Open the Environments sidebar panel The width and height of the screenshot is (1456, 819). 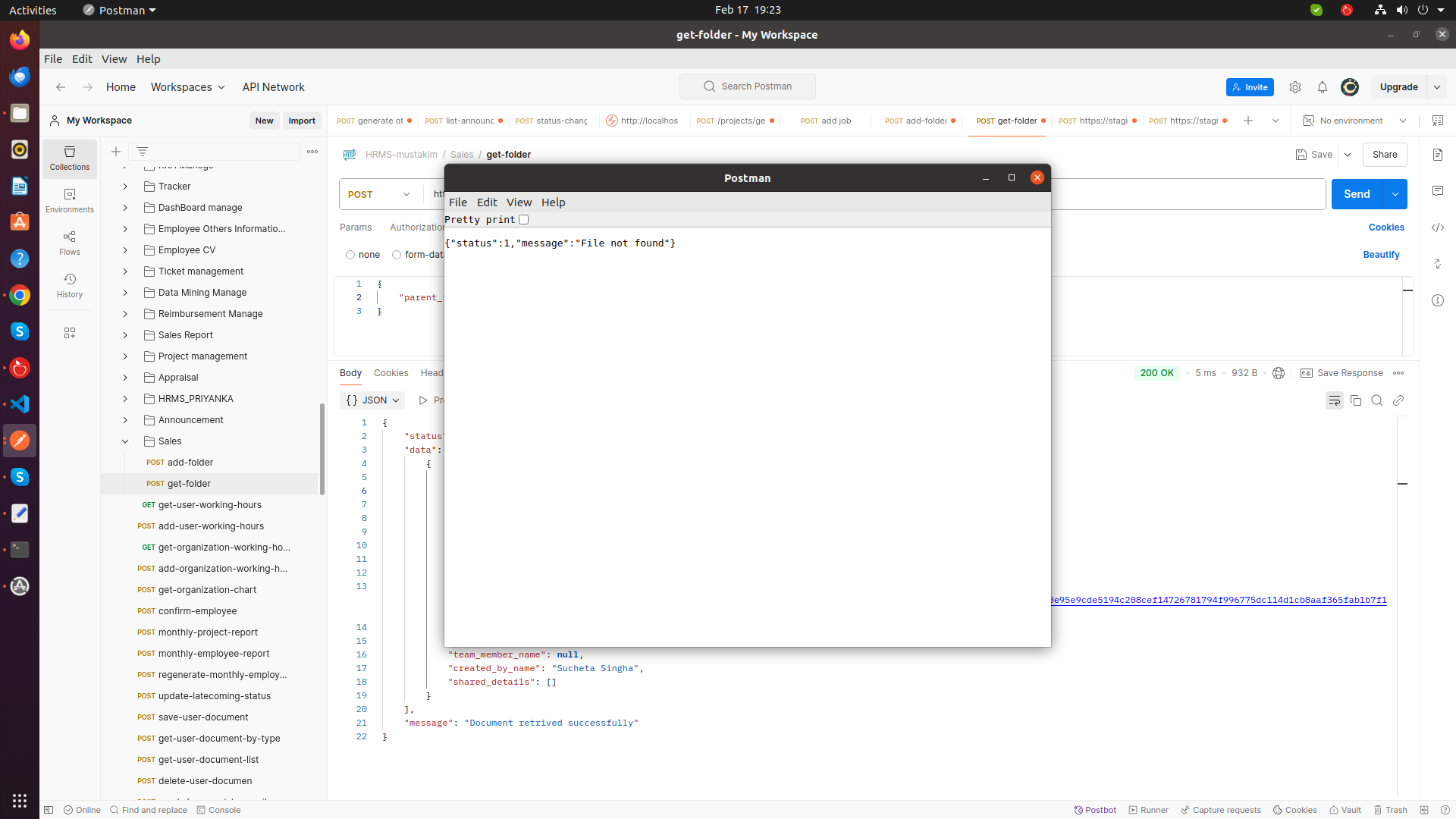coord(70,201)
